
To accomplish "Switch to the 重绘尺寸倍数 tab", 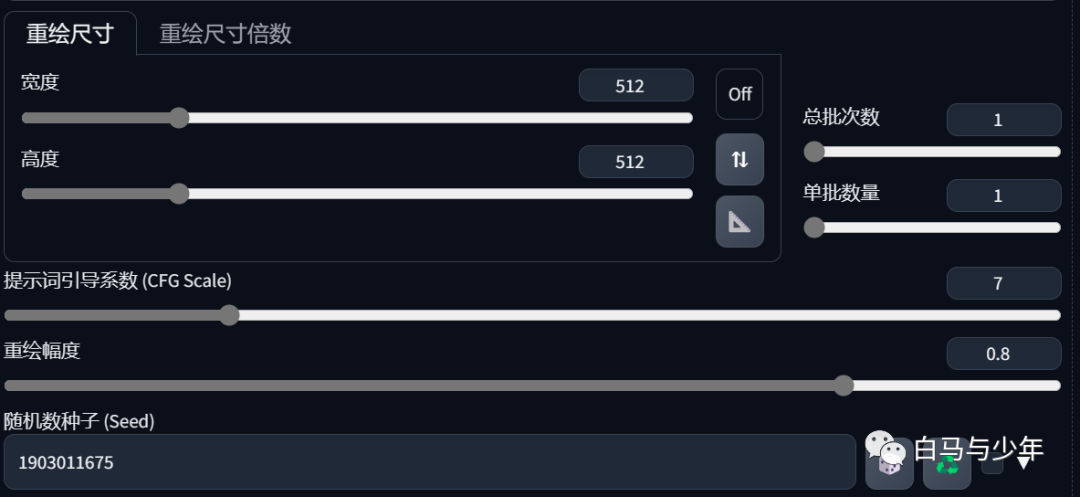I will point(225,34).
